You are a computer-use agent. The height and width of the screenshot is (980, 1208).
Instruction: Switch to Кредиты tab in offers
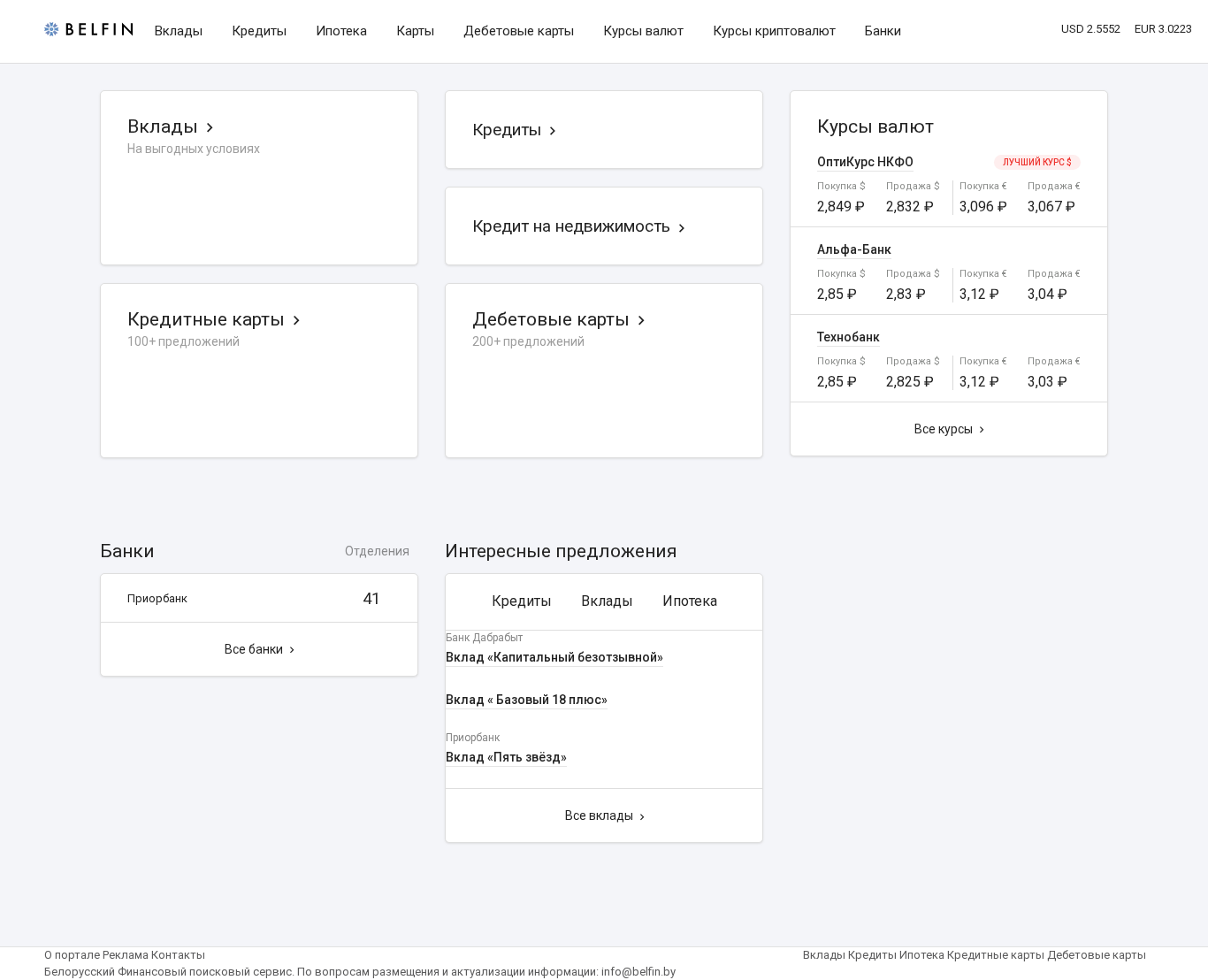coord(522,601)
